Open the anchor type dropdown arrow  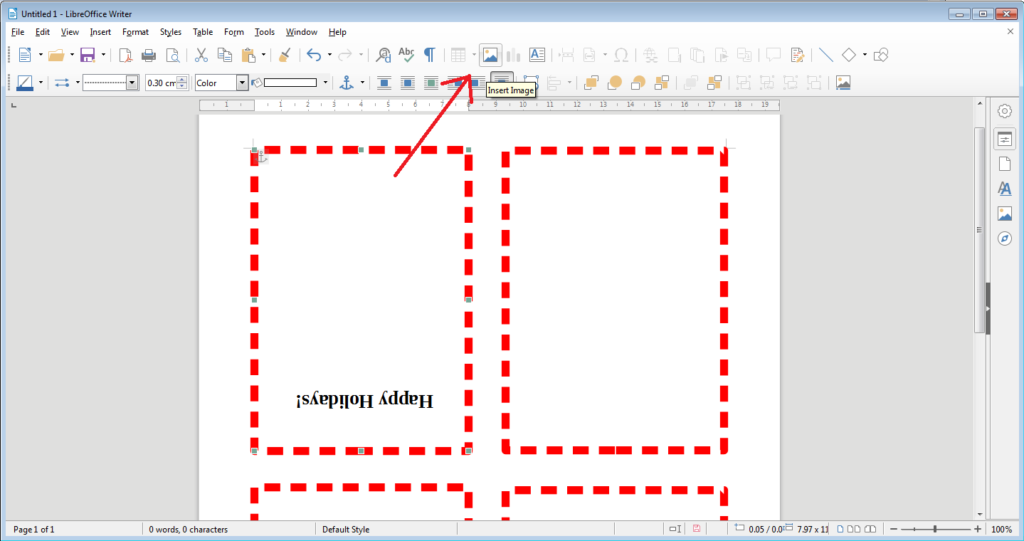pyautogui.click(x=362, y=82)
